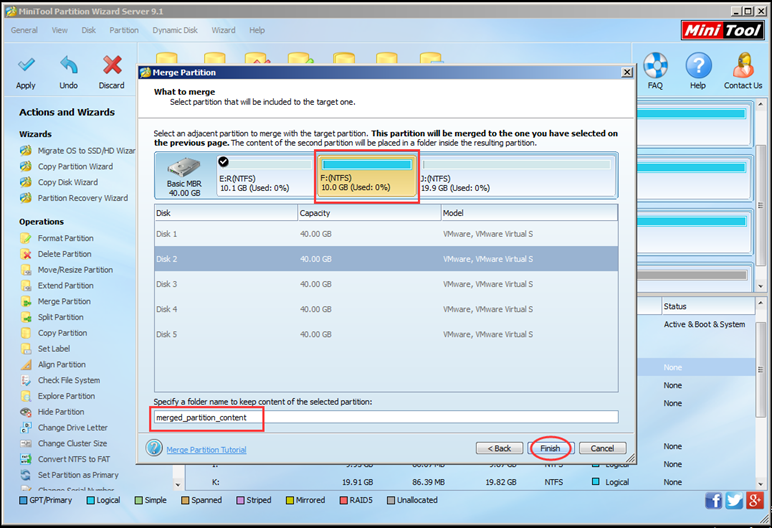
Task: Choose Split Partition operation
Action: 52,317
